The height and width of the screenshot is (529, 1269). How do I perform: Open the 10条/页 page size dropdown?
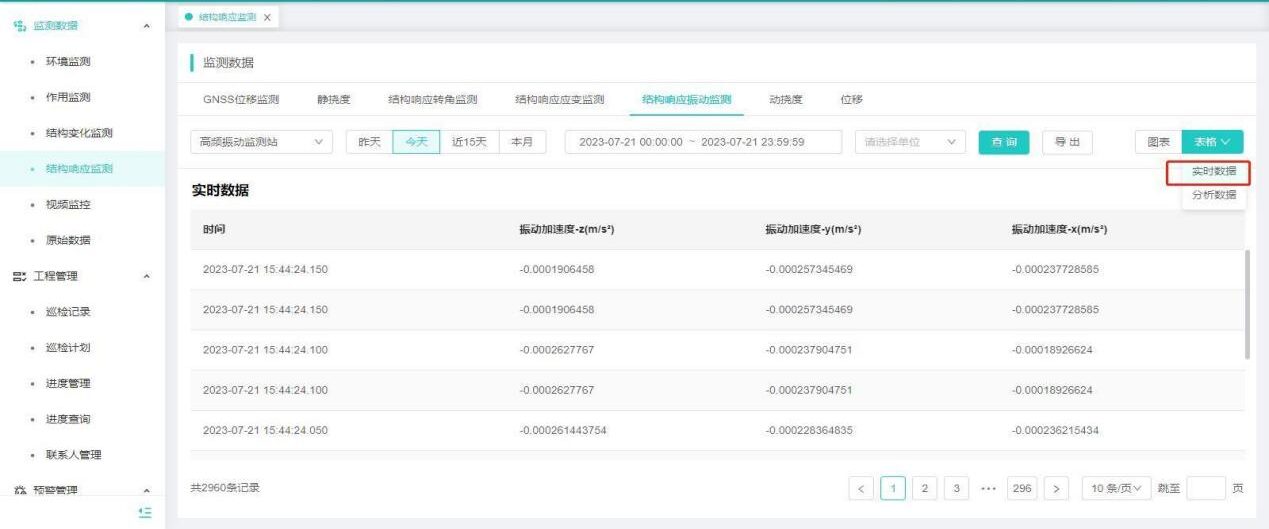tap(1117, 487)
